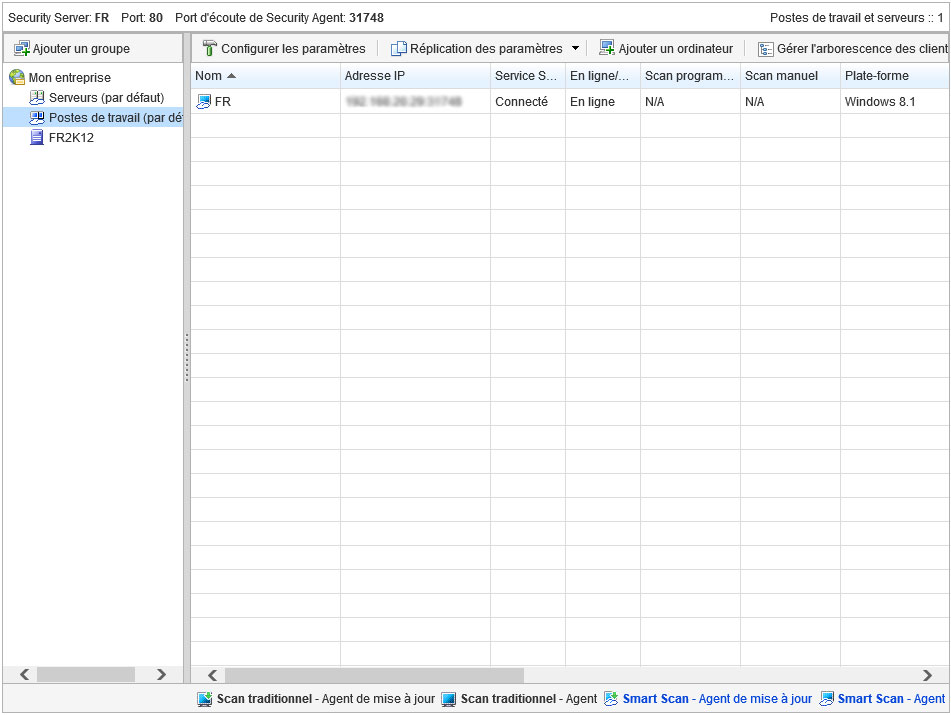Click the Ajouter un ordinateur icon
The width and height of the screenshot is (951, 715).
click(606, 48)
